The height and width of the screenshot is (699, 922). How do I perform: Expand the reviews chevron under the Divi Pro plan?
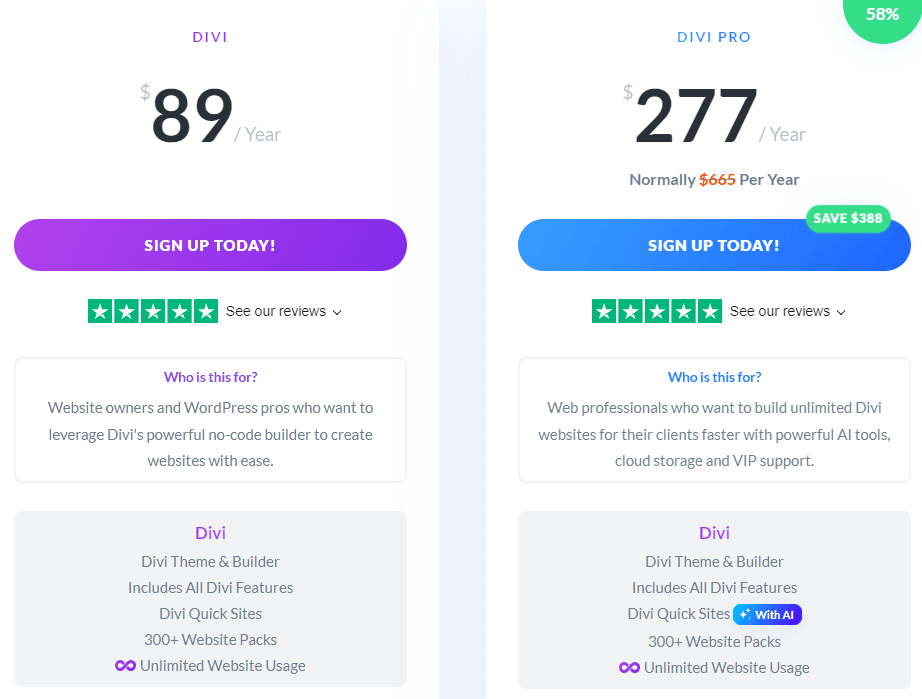(841, 312)
